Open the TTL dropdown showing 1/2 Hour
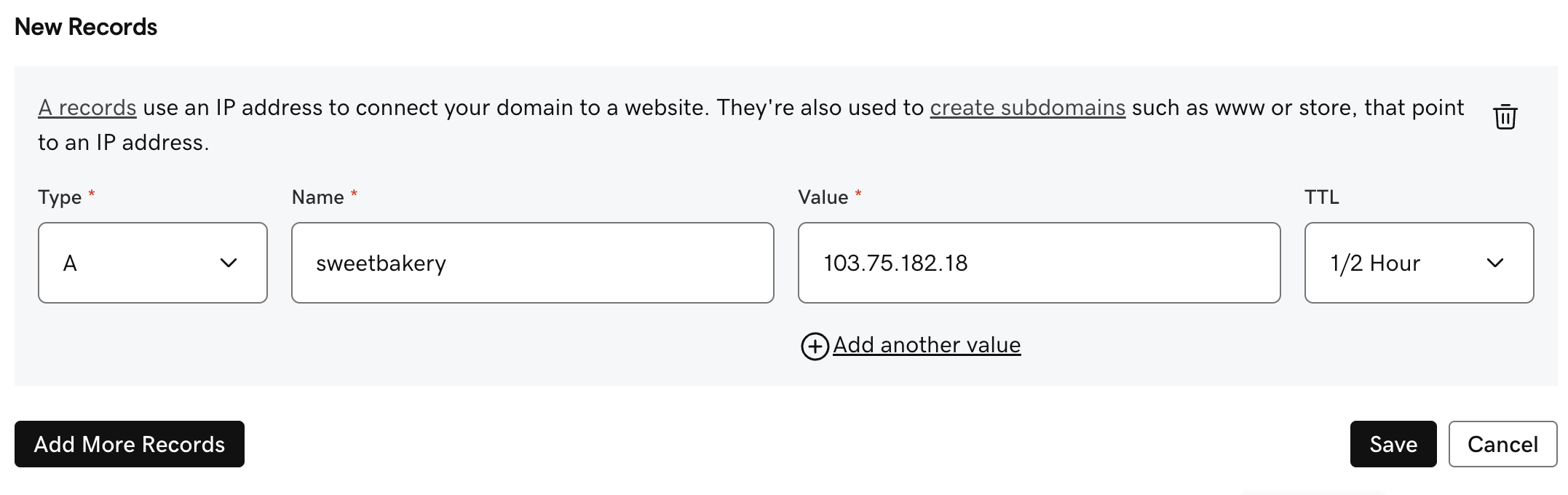 pyautogui.click(x=1419, y=263)
